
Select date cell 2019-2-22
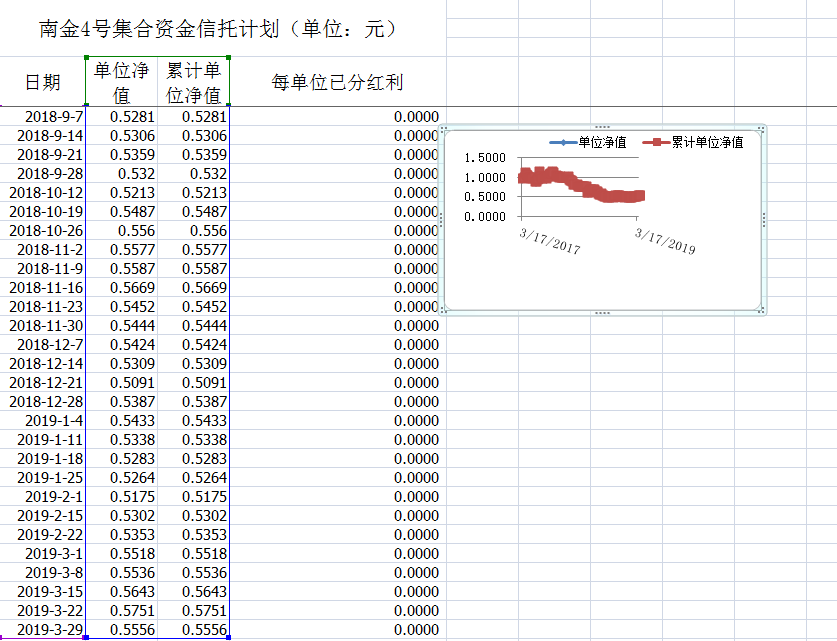click(x=43, y=534)
